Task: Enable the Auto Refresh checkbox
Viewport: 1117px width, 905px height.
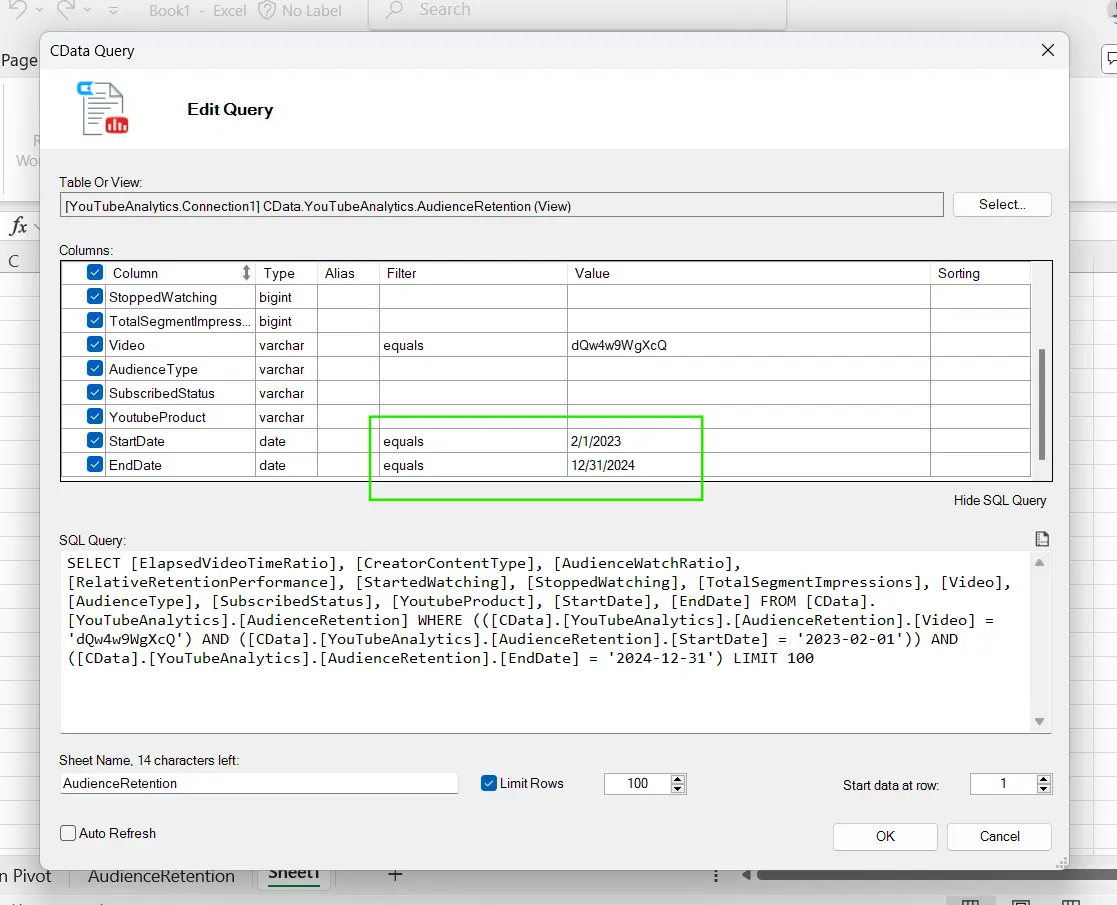Action: tap(68, 833)
